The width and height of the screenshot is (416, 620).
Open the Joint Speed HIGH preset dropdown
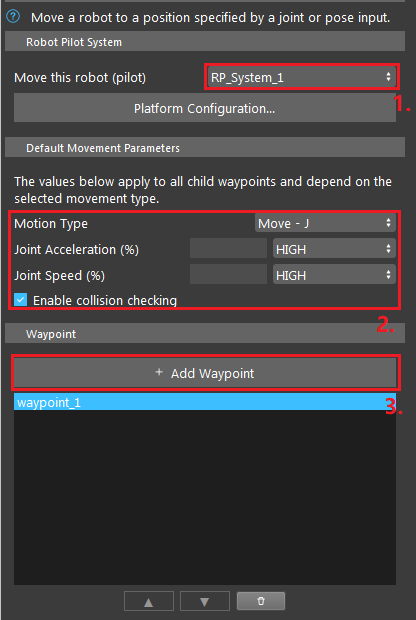click(334, 275)
